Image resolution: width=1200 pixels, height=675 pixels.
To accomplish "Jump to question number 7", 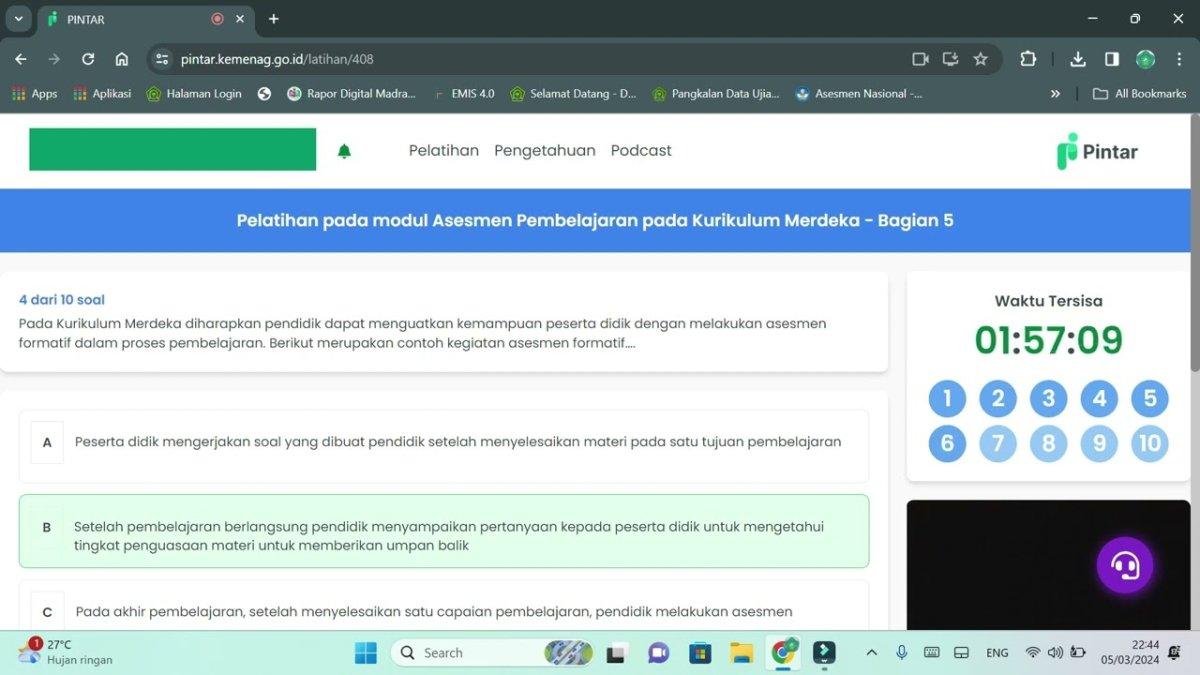I will (x=997, y=443).
